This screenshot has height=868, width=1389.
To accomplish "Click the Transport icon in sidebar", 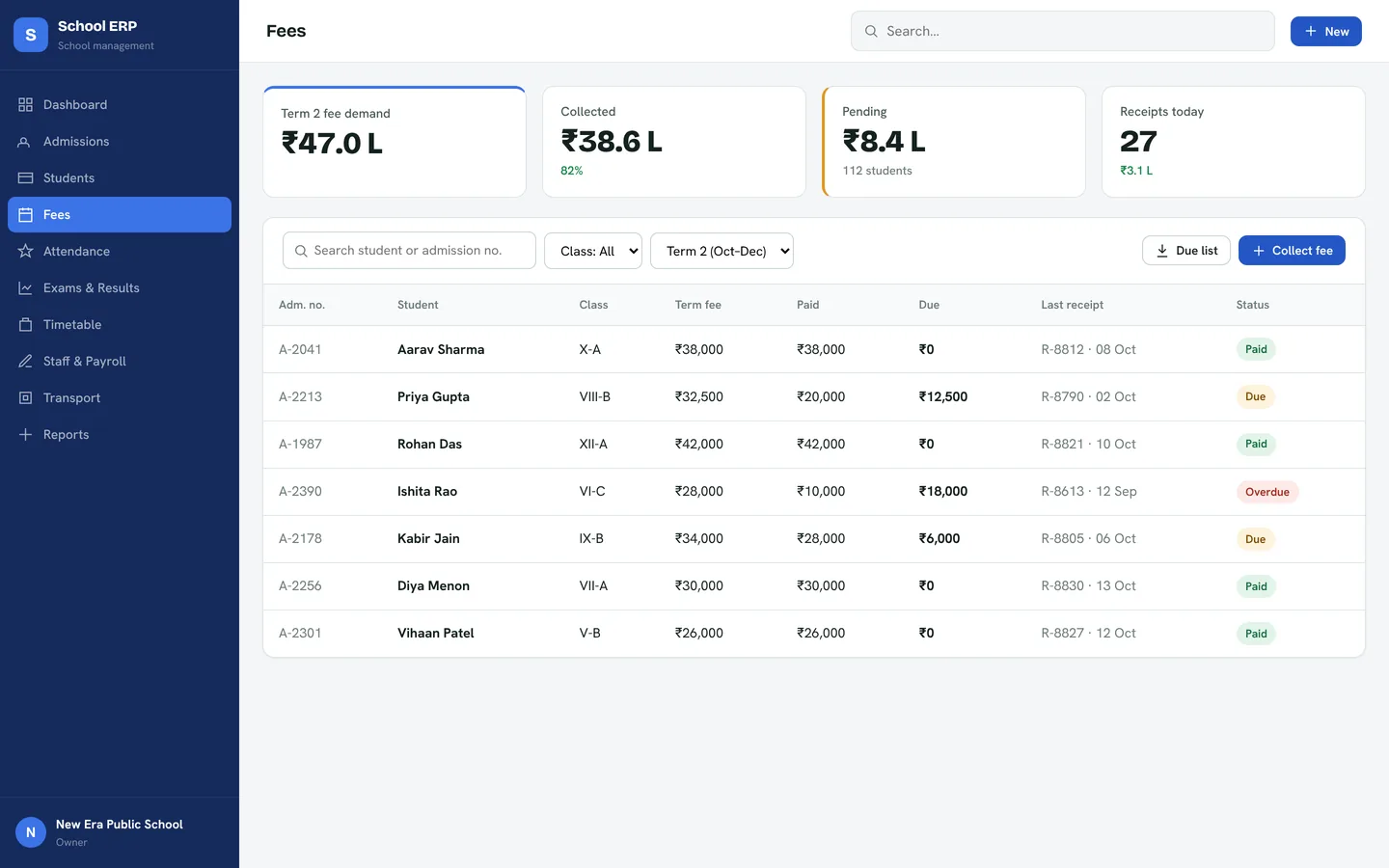I will pos(26,397).
